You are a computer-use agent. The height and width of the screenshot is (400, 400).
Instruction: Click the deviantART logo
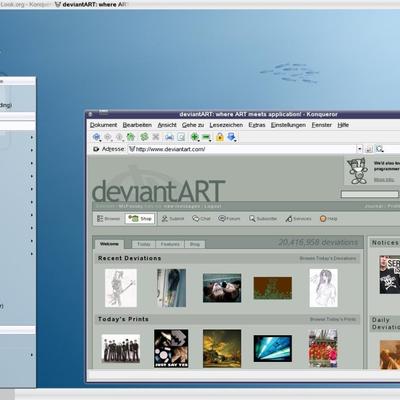(158, 191)
